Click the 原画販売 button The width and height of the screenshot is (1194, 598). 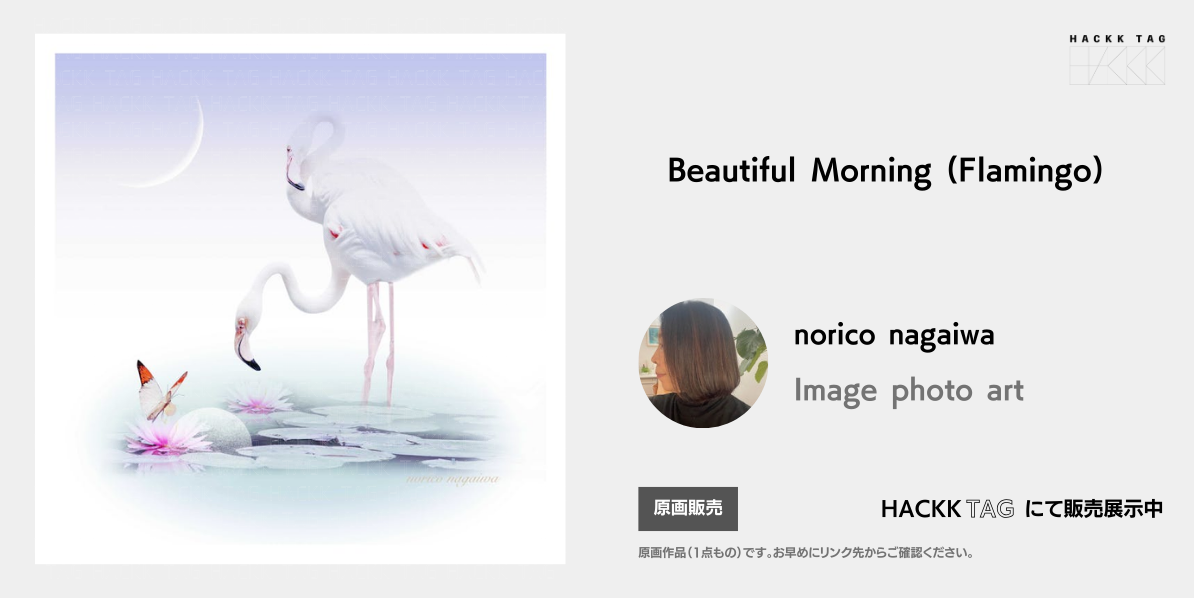click(688, 509)
